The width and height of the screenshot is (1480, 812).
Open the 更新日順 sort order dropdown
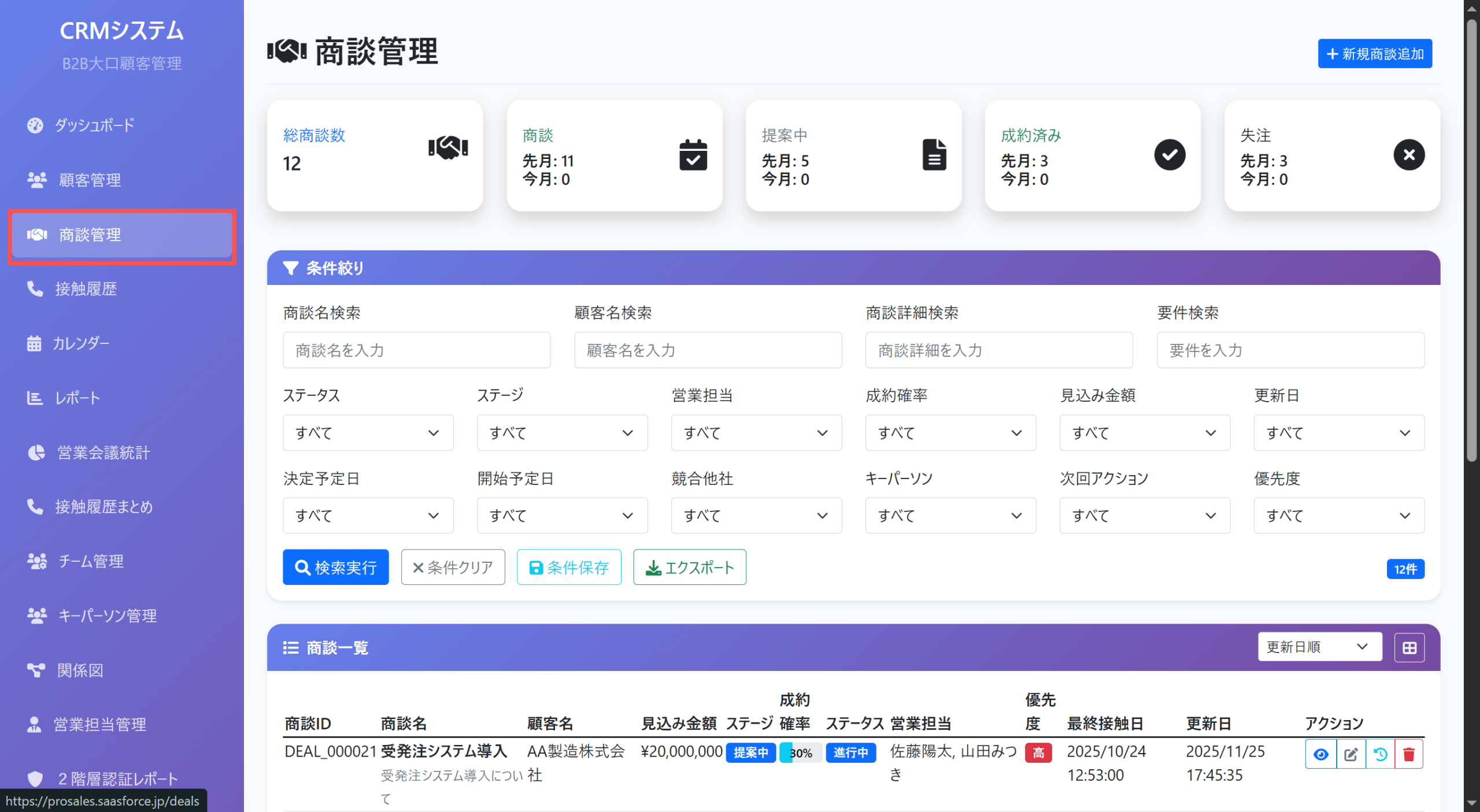1319,647
